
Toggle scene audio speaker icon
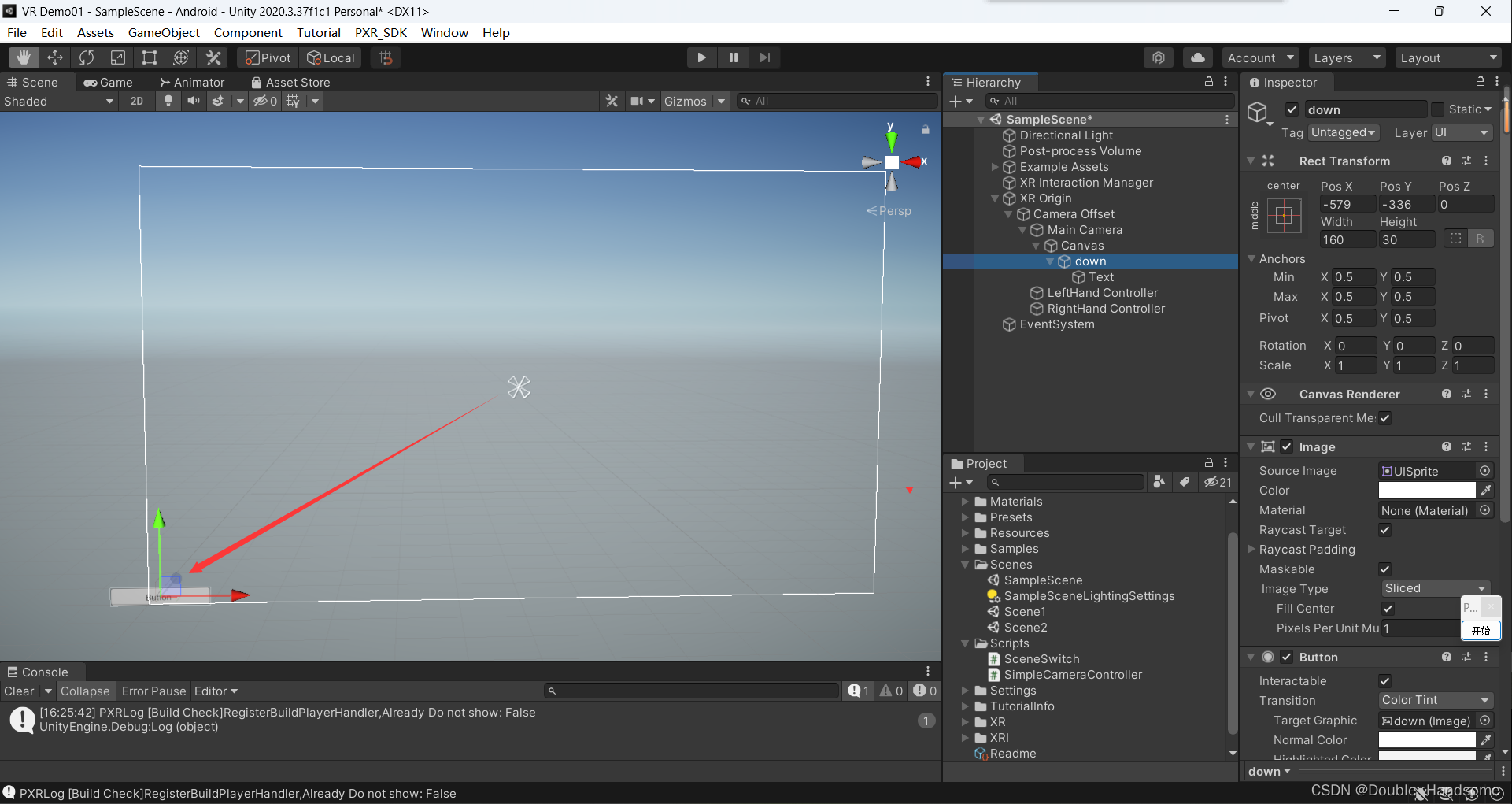coord(193,101)
